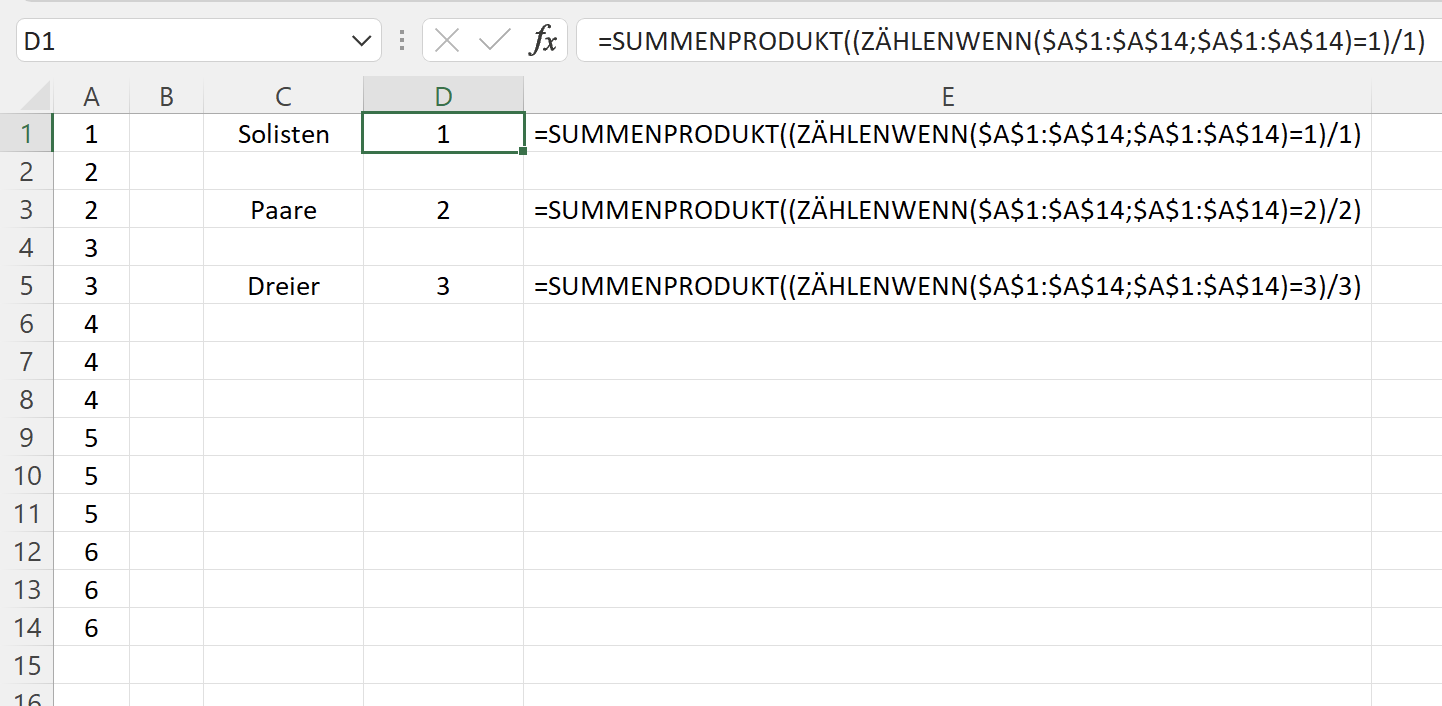The height and width of the screenshot is (706, 1442).
Task: Click cell E5 with the SUMMENPRODUKT formula ending in /3
Action: (x=947, y=286)
